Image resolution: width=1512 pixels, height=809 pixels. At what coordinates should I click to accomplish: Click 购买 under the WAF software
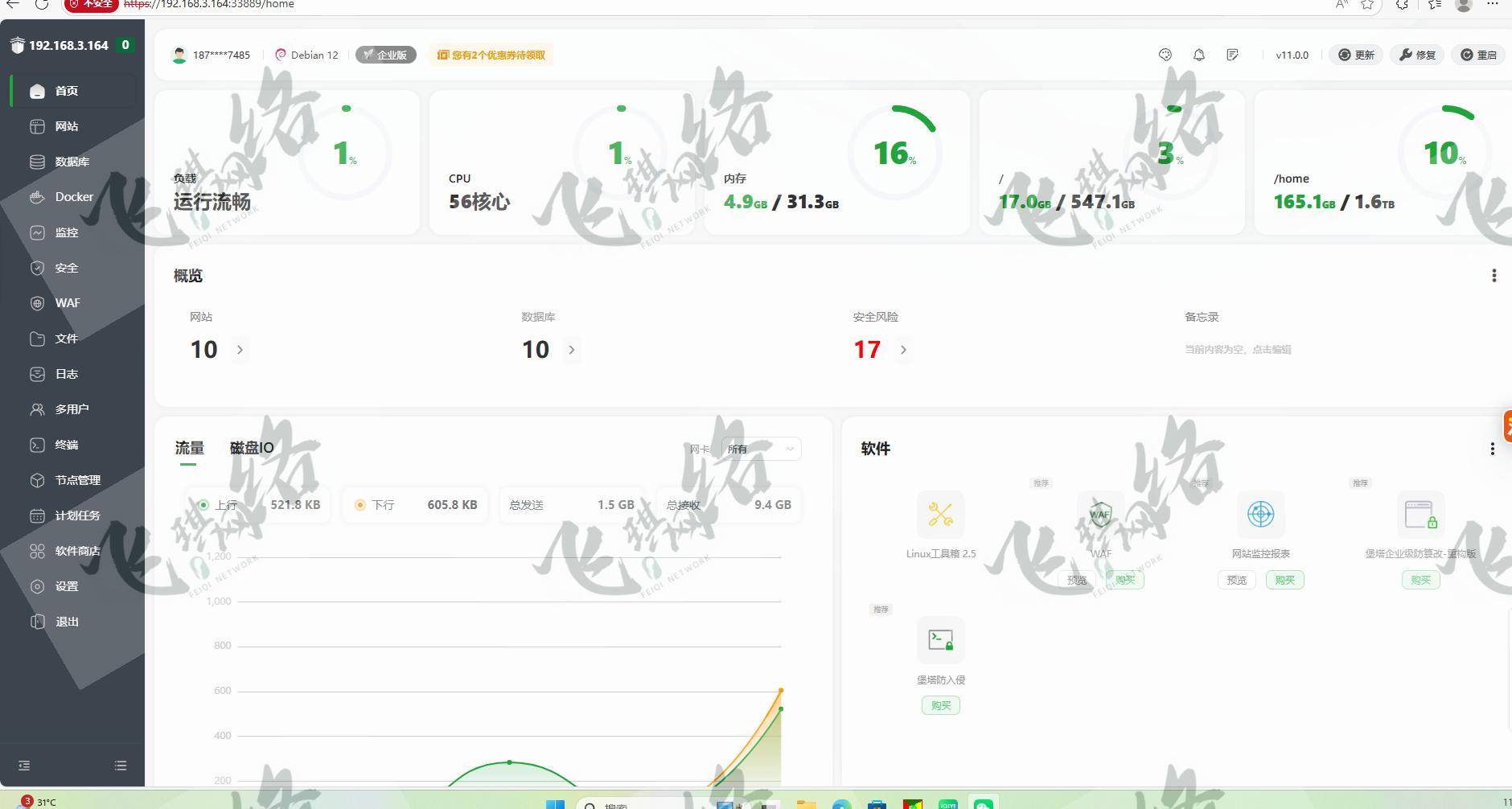[1124, 580]
